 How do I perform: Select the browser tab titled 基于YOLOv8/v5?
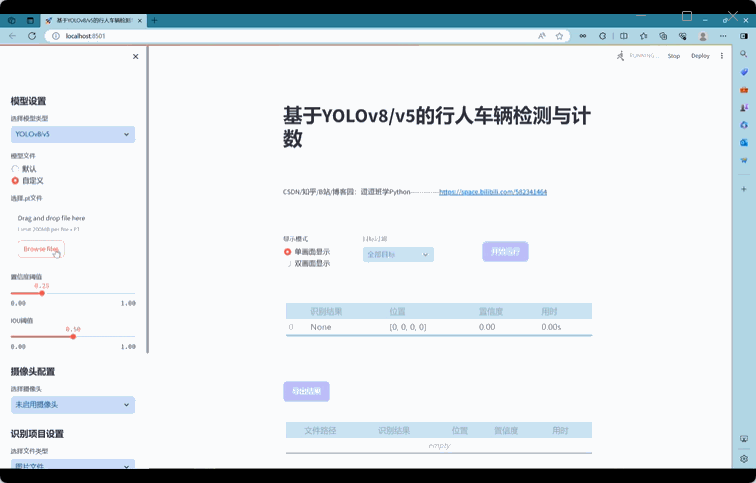(x=94, y=21)
